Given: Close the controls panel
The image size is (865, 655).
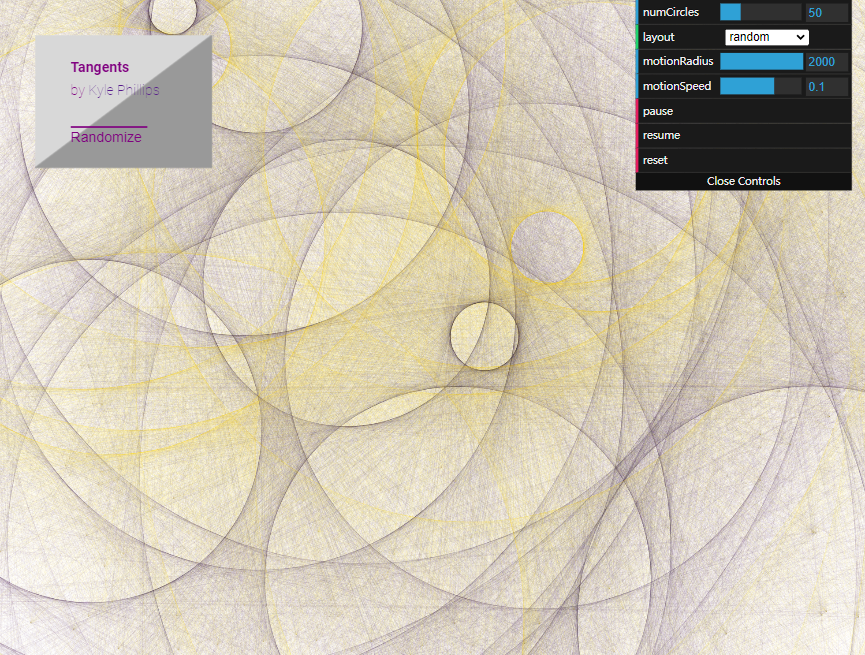Looking at the screenshot, I should click(x=744, y=181).
